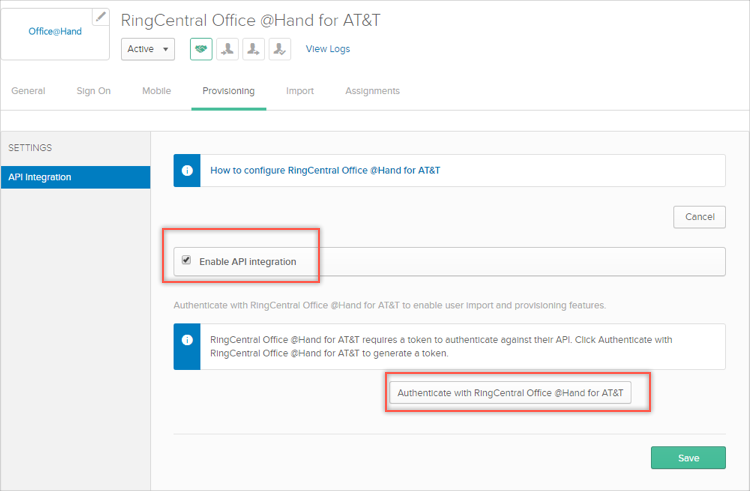
Task: Open How to configure RingCentral link
Action: pyautogui.click(x=325, y=170)
